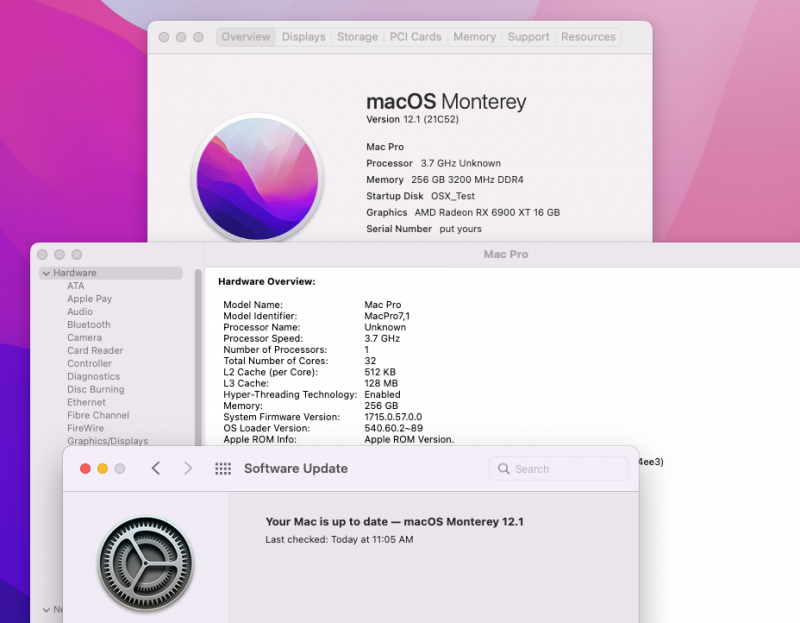Select Ethernet in hardware sidebar
This screenshot has width=800, height=623.
tap(86, 402)
